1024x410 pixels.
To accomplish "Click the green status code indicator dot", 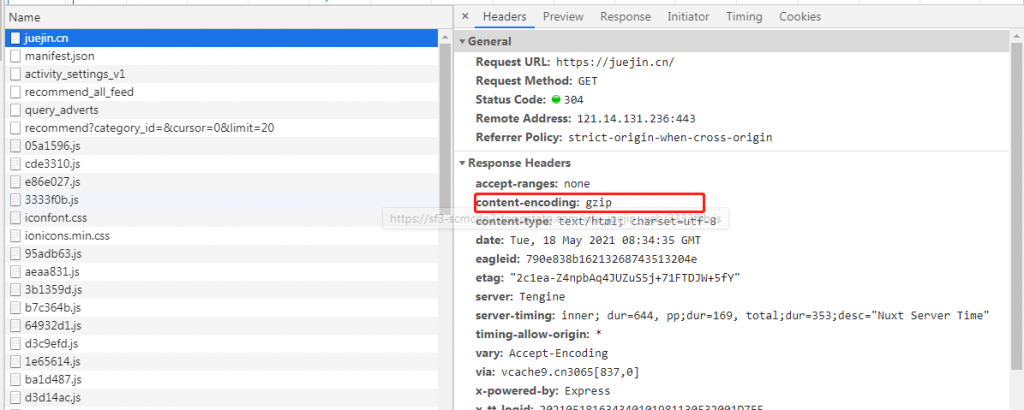I will [556, 100].
